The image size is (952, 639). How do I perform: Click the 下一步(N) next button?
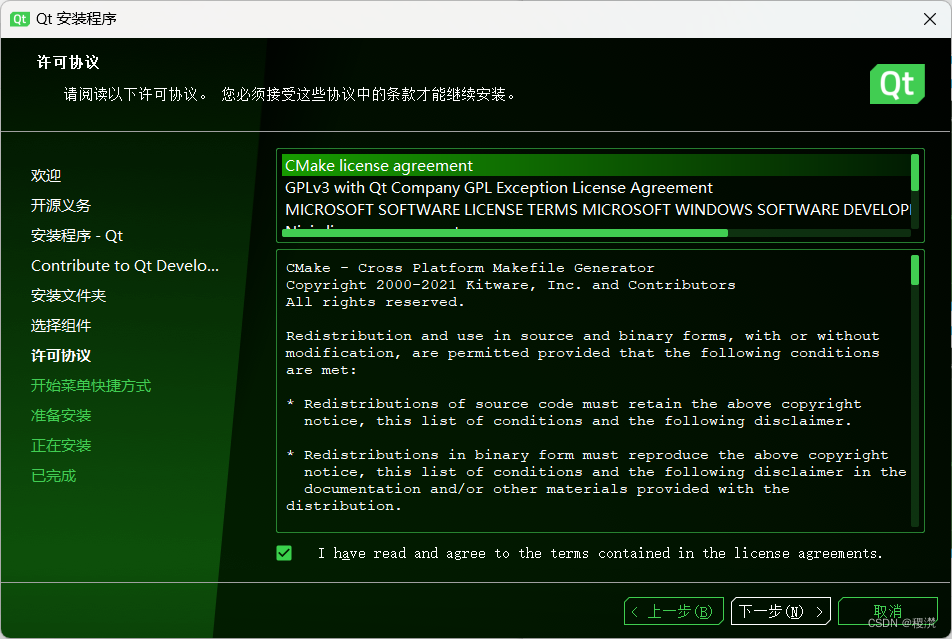(x=781, y=611)
